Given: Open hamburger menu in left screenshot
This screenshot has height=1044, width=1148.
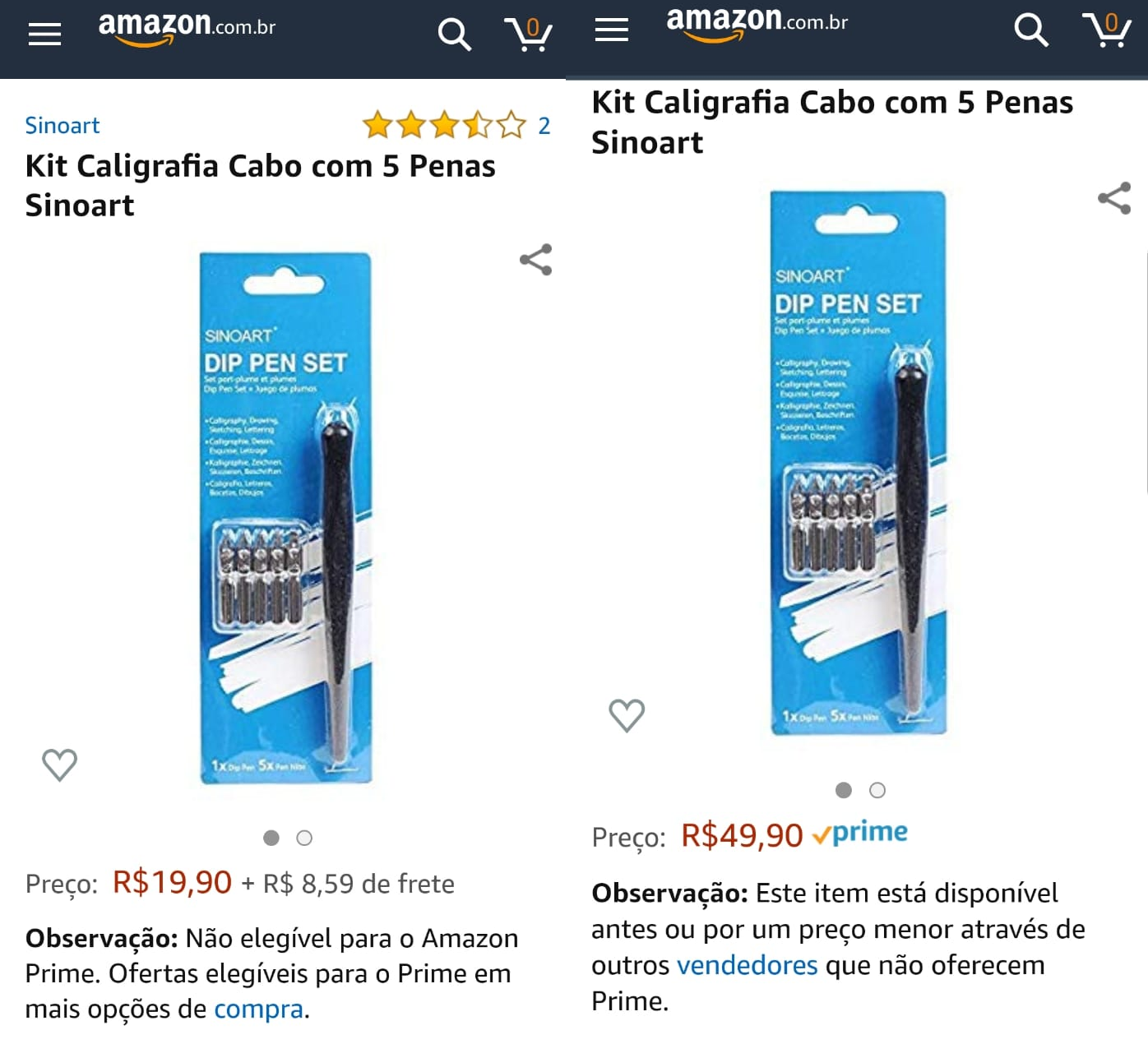Looking at the screenshot, I should (x=44, y=35).
